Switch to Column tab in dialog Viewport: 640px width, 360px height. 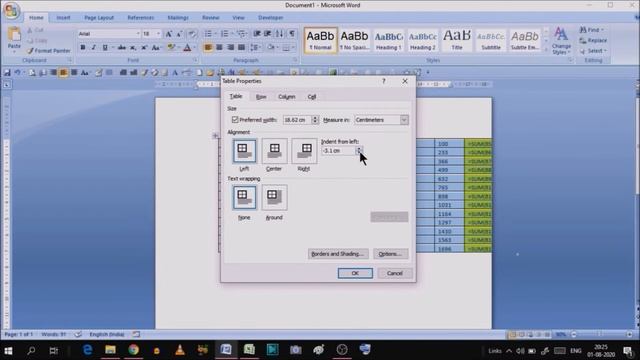click(x=287, y=97)
